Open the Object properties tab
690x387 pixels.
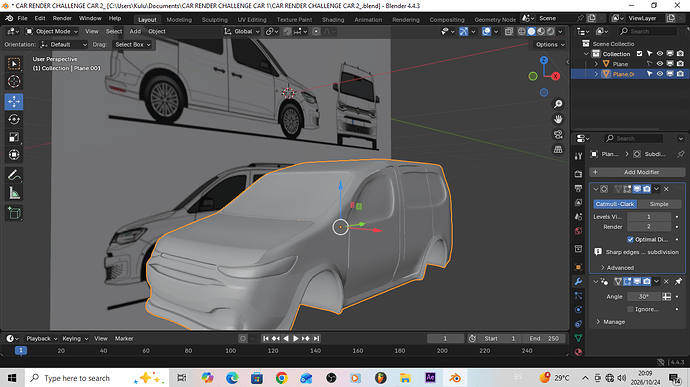pos(578,267)
